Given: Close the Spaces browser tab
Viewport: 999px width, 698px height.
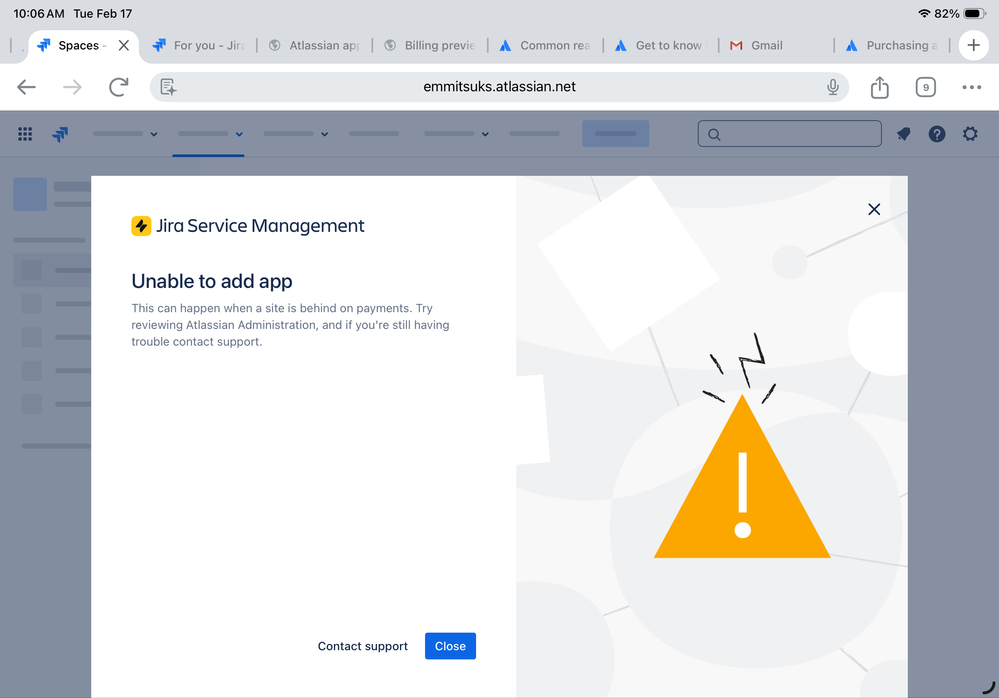Looking at the screenshot, I should pyautogui.click(x=124, y=45).
